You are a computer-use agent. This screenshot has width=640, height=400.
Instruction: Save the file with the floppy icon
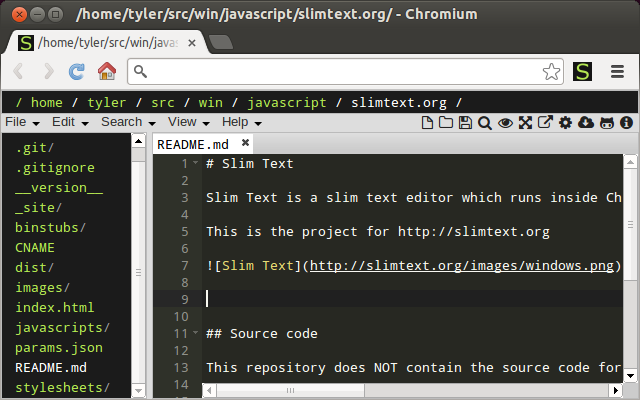(x=465, y=123)
